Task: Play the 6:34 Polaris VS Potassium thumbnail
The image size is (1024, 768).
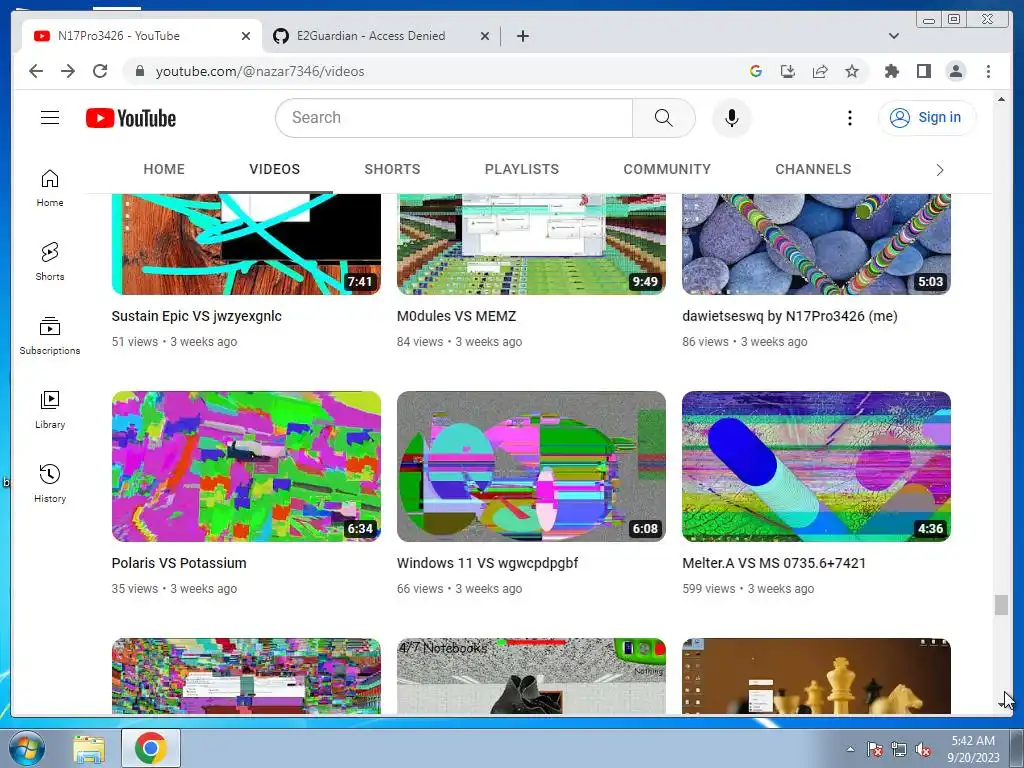Action: (x=246, y=466)
